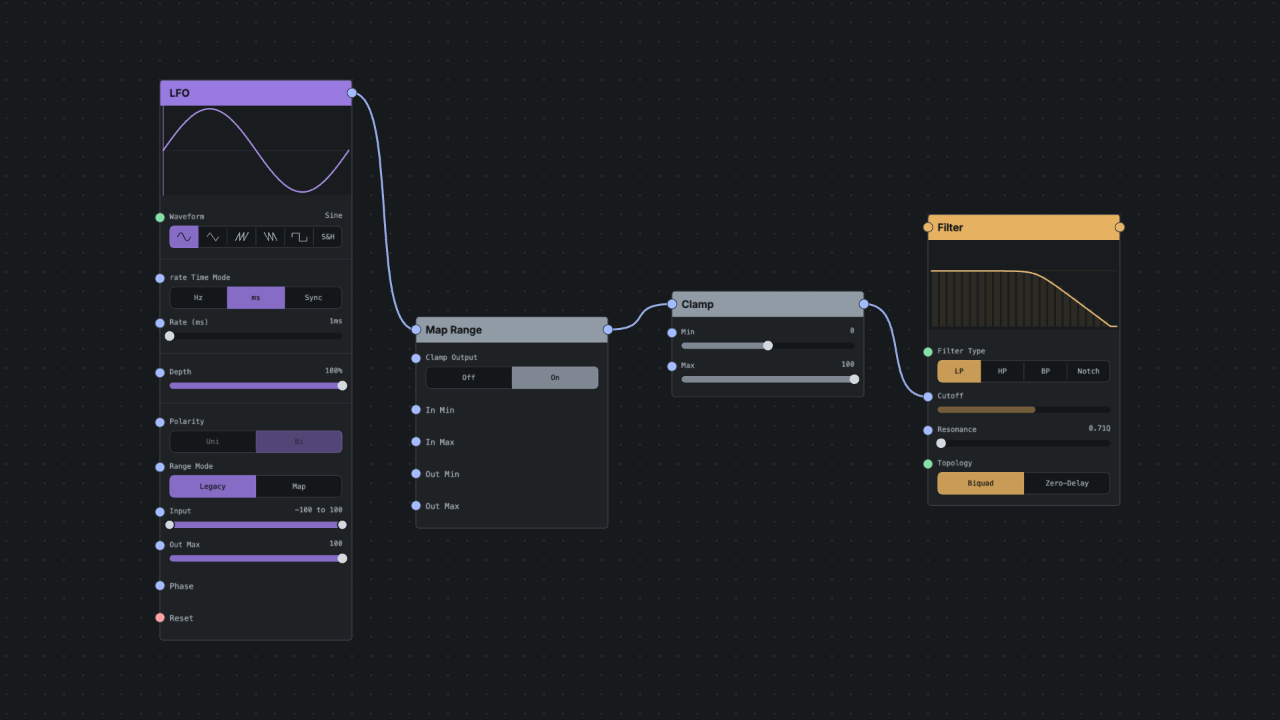Choose the ramp-up sawtooth waveform icon

pos(241,237)
